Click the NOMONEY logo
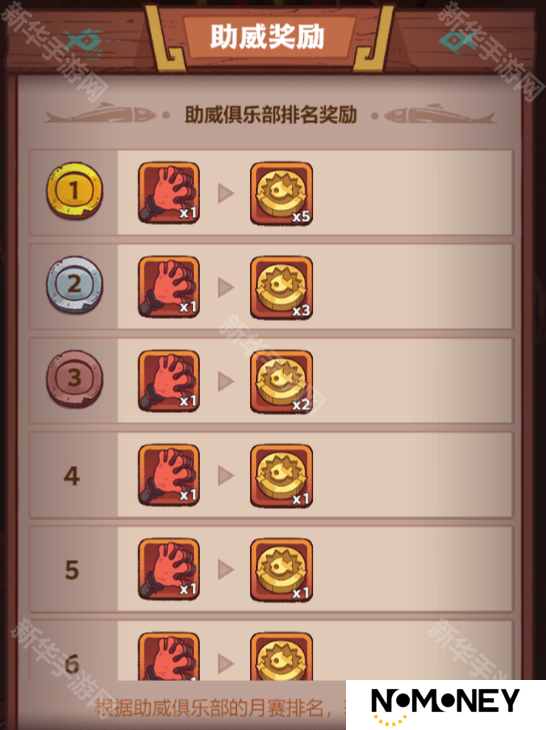The width and height of the screenshot is (546, 730). [x=445, y=704]
